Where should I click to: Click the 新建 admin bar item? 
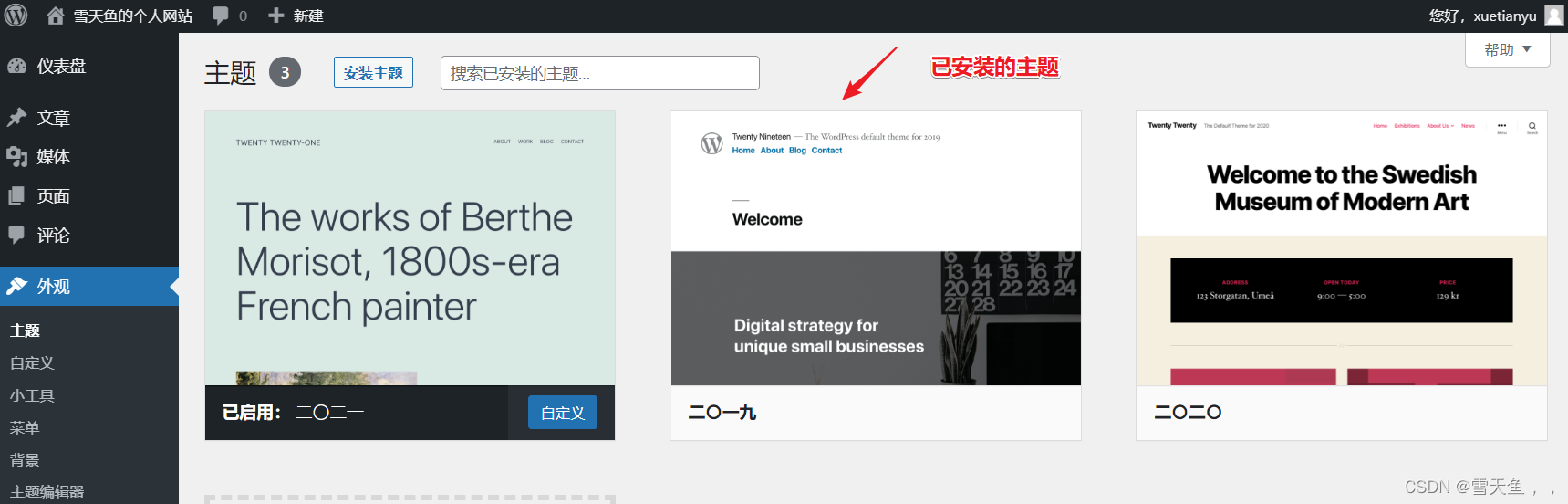[308, 16]
